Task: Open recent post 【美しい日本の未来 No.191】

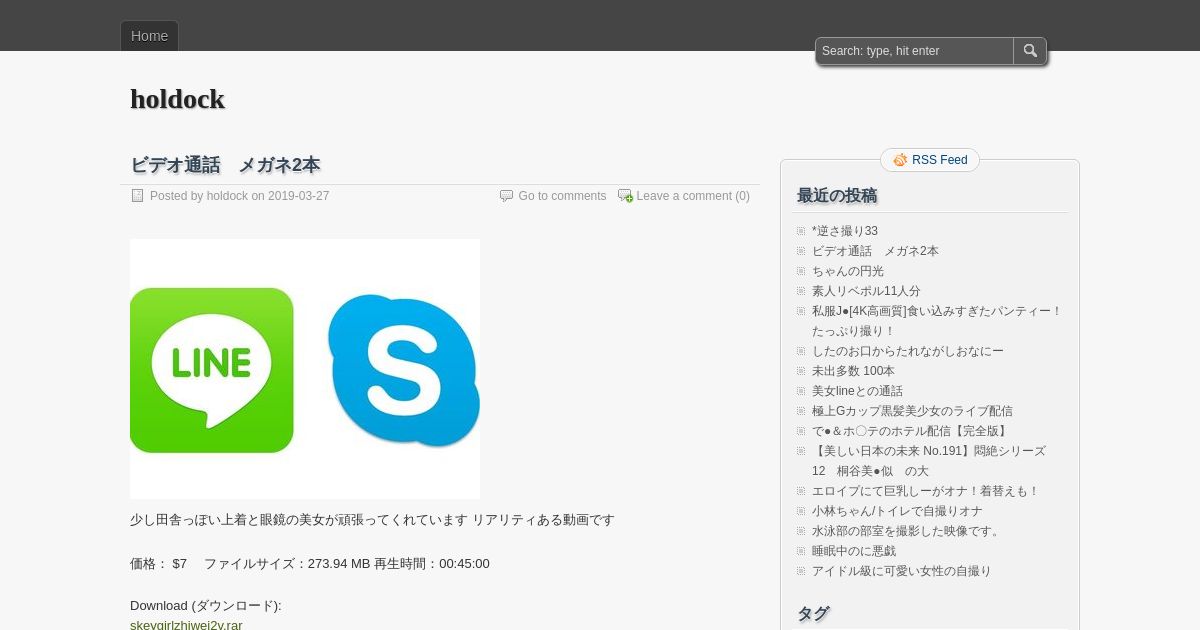Action: point(929,461)
